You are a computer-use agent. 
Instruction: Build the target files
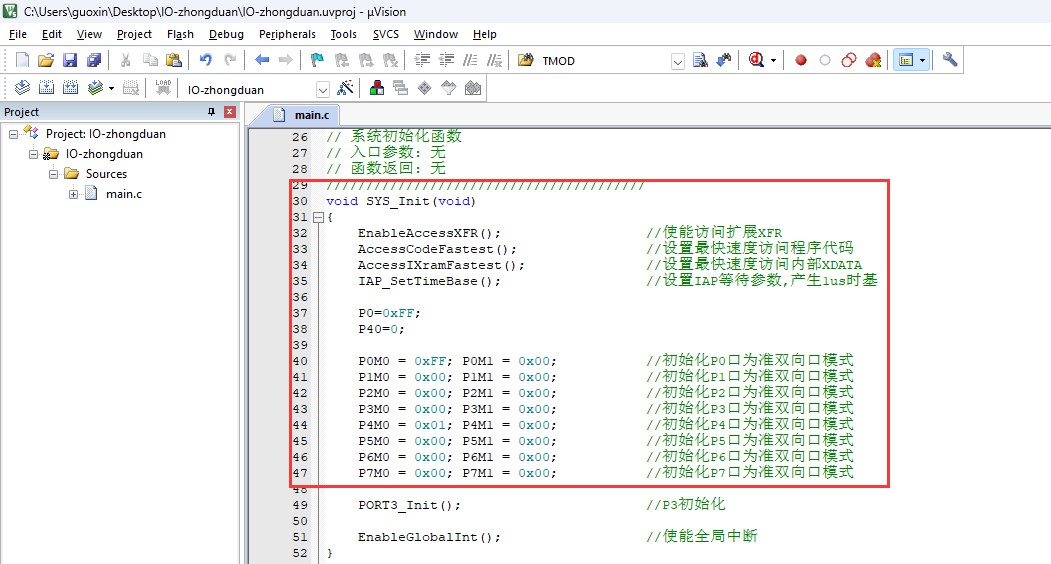click(46, 88)
